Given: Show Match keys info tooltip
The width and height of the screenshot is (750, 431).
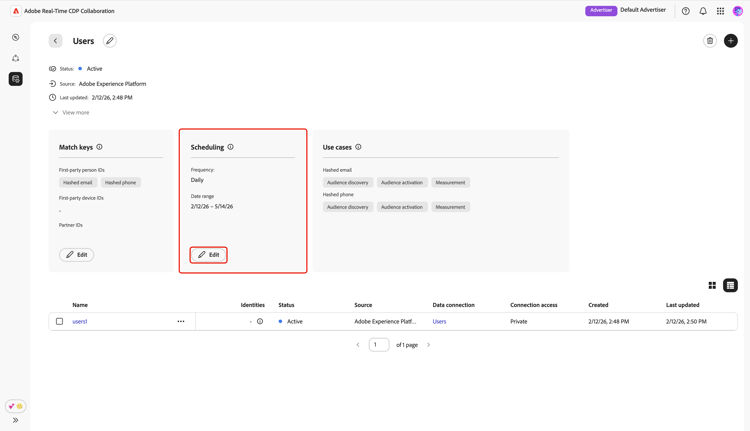Looking at the screenshot, I should click(x=99, y=147).
